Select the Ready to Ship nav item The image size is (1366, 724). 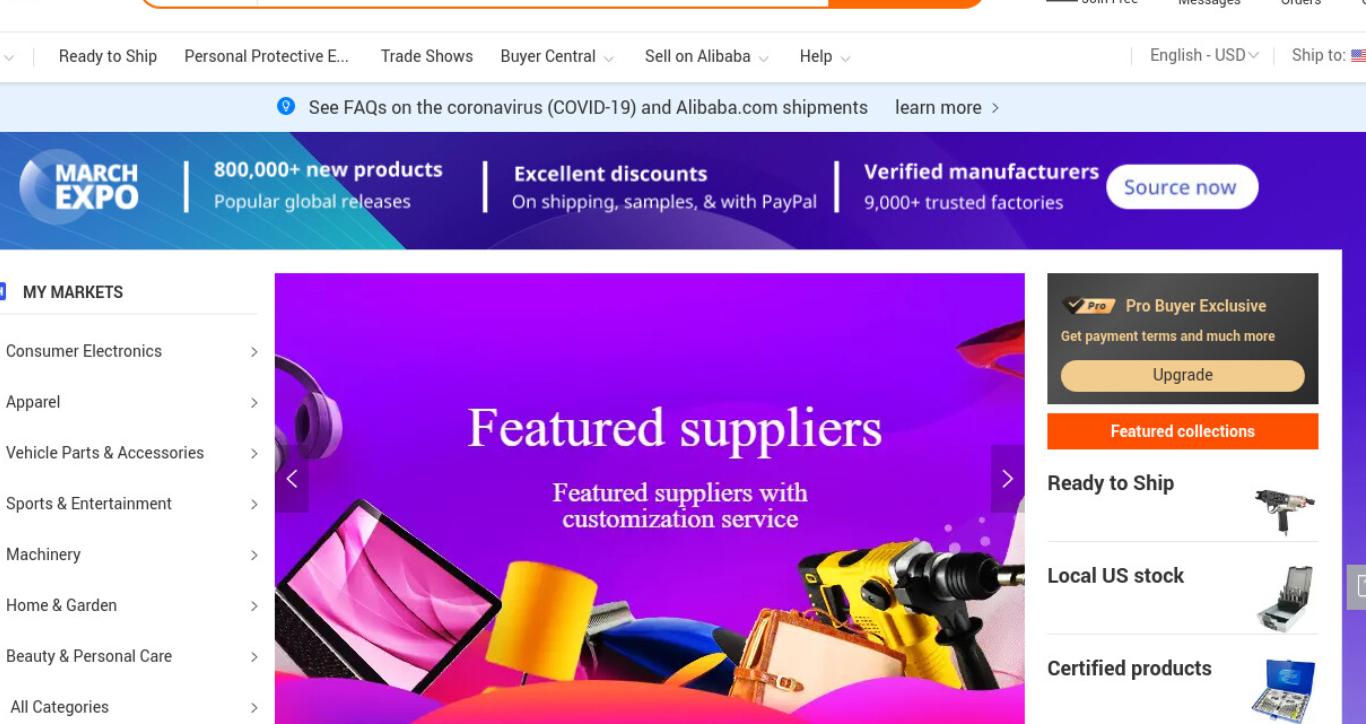pos(108,56)
